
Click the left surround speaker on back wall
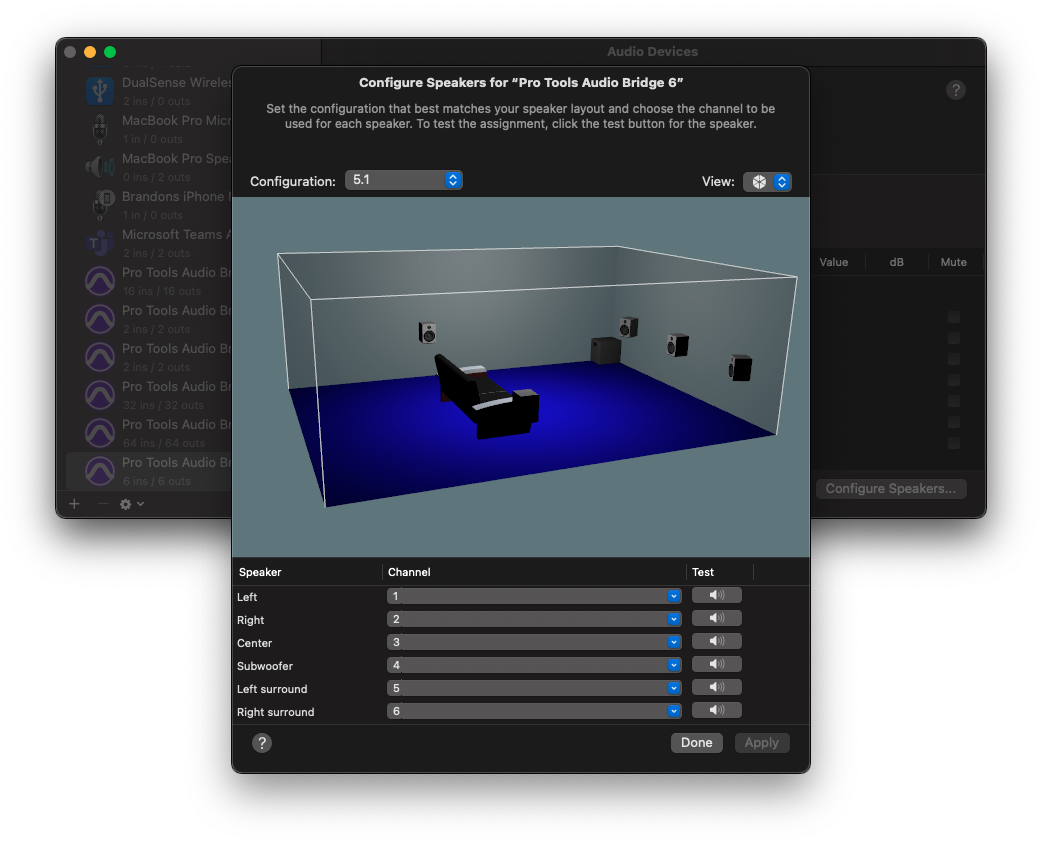(x=427, y=331)
